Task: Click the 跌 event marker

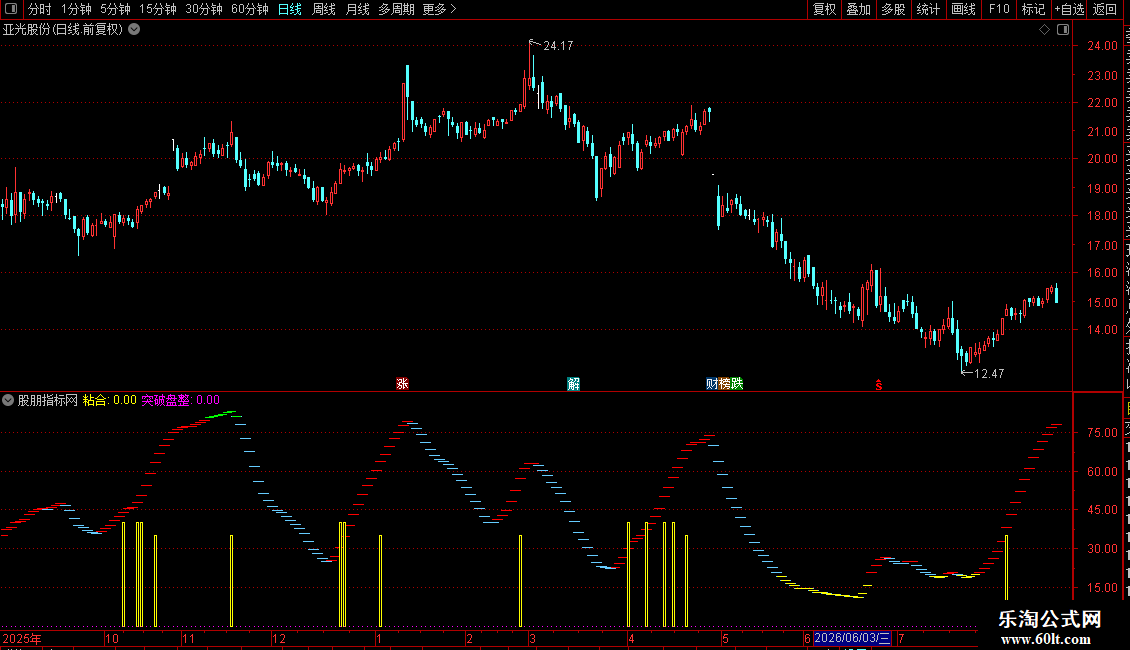Action: pos(737,383)
